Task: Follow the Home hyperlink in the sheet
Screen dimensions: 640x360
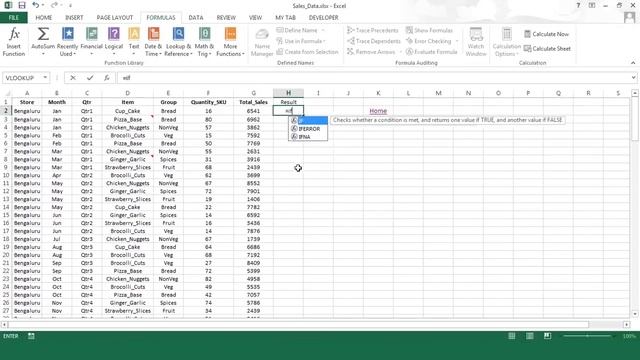Action: pyautogui.click(x=378, y=111)
